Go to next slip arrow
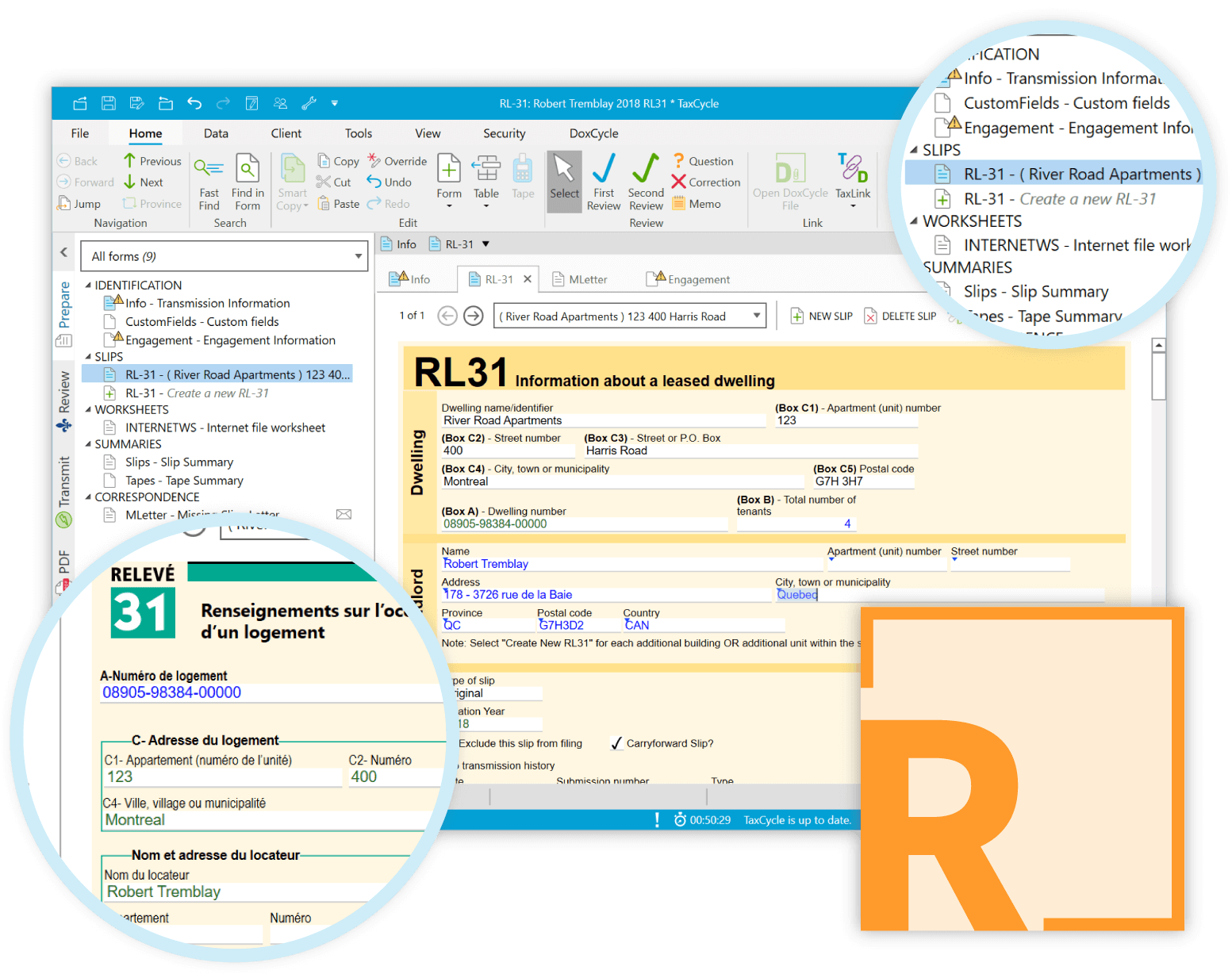The height and width of the screenshot is (974, 1232). (x=474, y=316)
